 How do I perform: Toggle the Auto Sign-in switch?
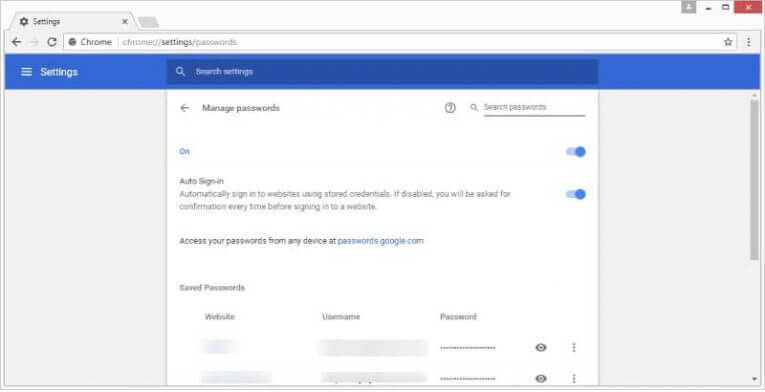(576, 194)
